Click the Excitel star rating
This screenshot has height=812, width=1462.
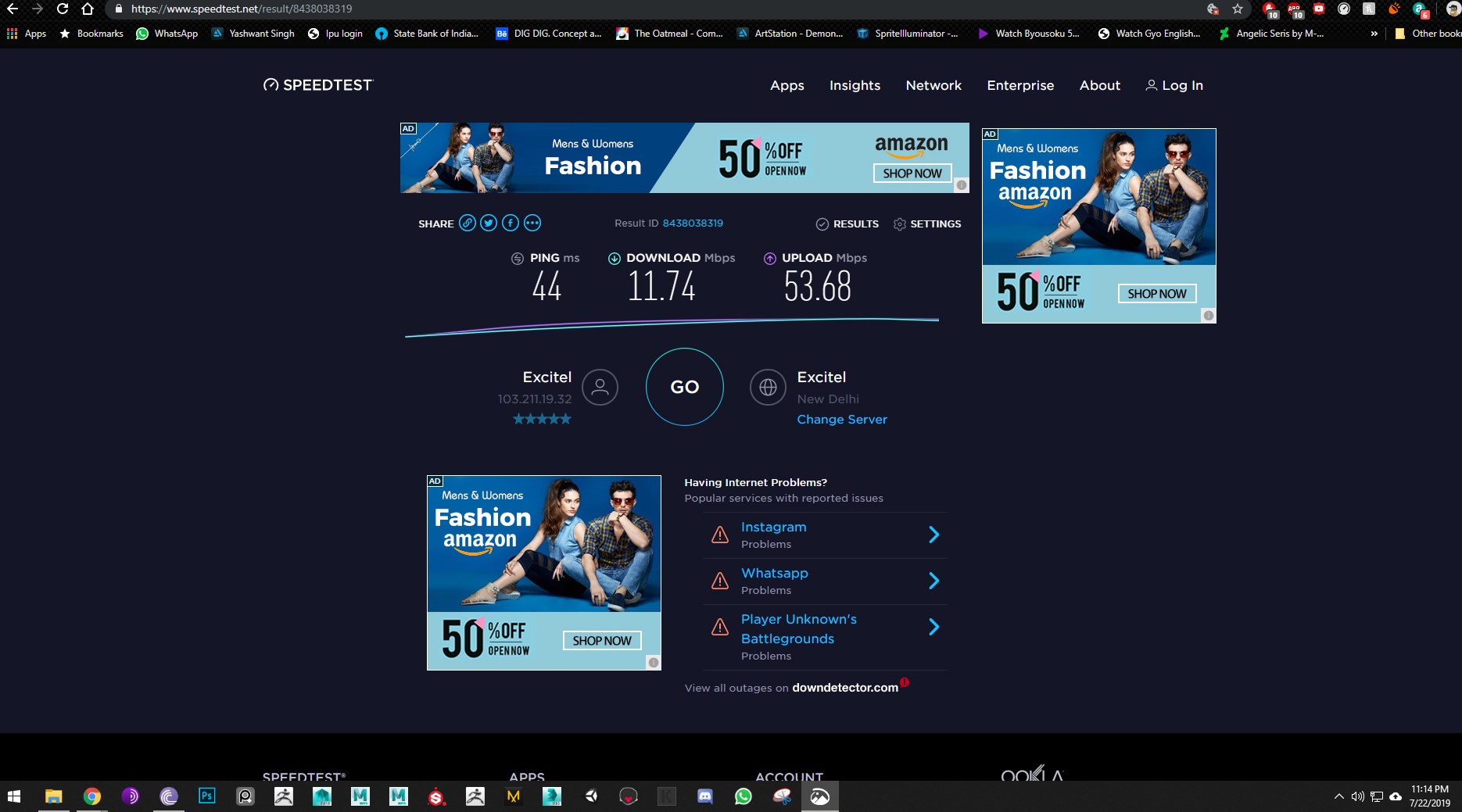click(542, 419)
